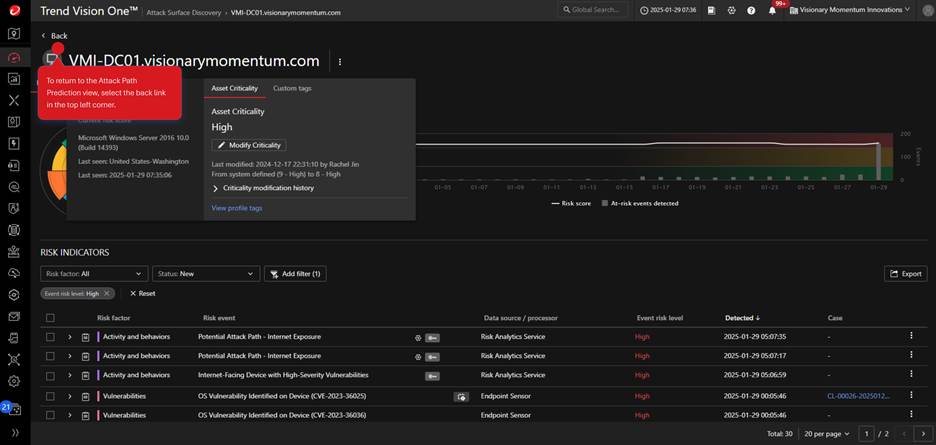936x445 pixels.
Task: Click the page number input field
Action: [866, 434]
